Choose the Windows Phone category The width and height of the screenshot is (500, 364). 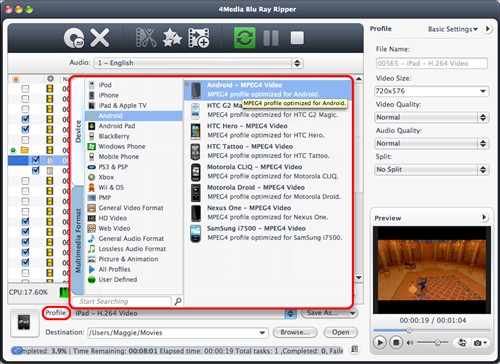click(x=133, y=147)
